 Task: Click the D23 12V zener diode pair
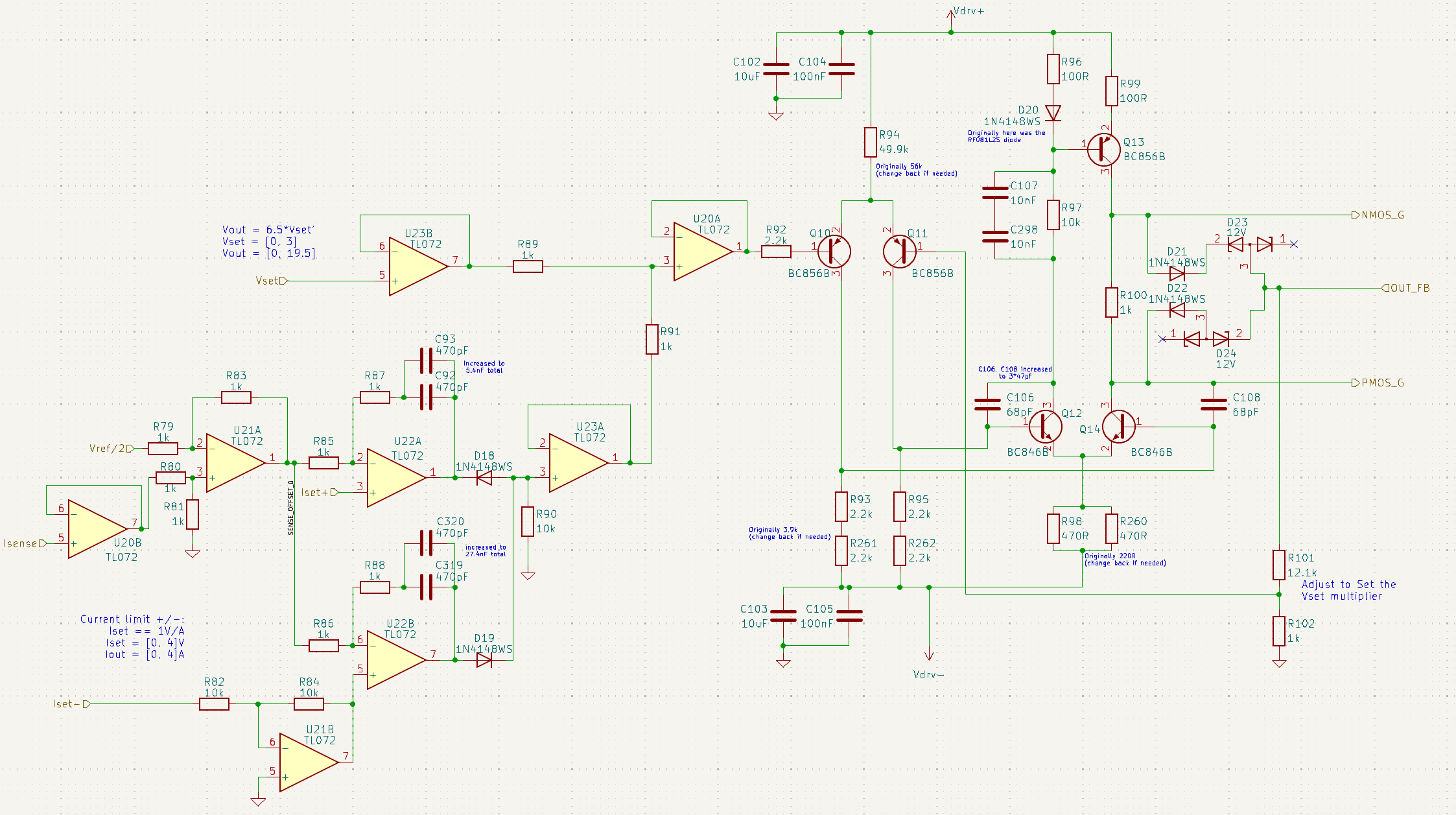coord(1249,244)
